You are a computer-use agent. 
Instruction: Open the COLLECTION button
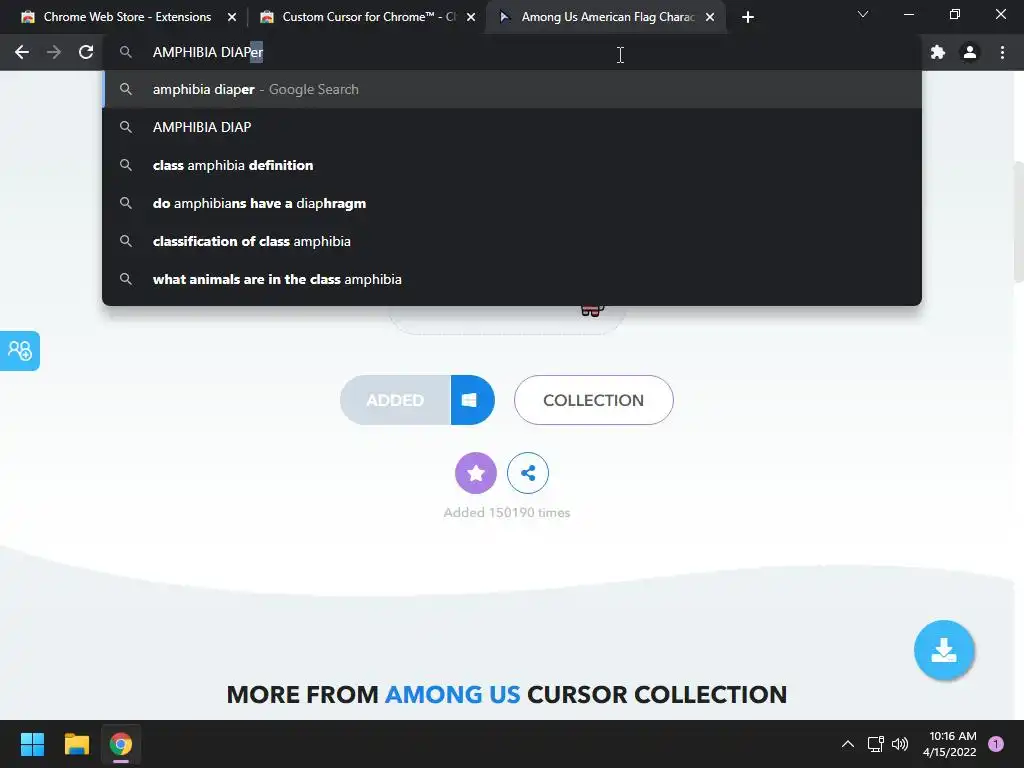click(x=594, y=400)
